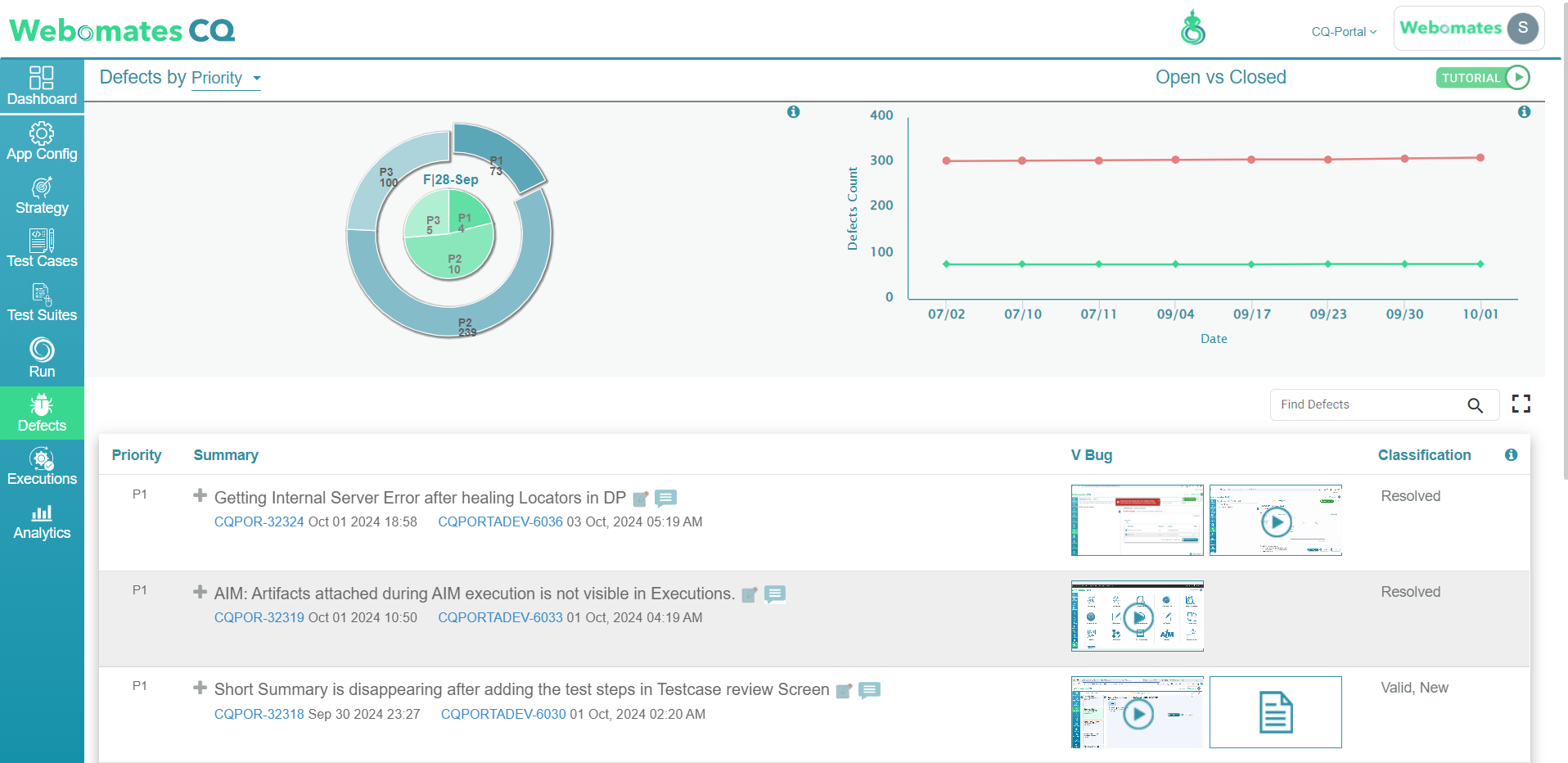Expand the Short Summary defect row
The image size is (1568, 763).
click(x=200, y=687)
